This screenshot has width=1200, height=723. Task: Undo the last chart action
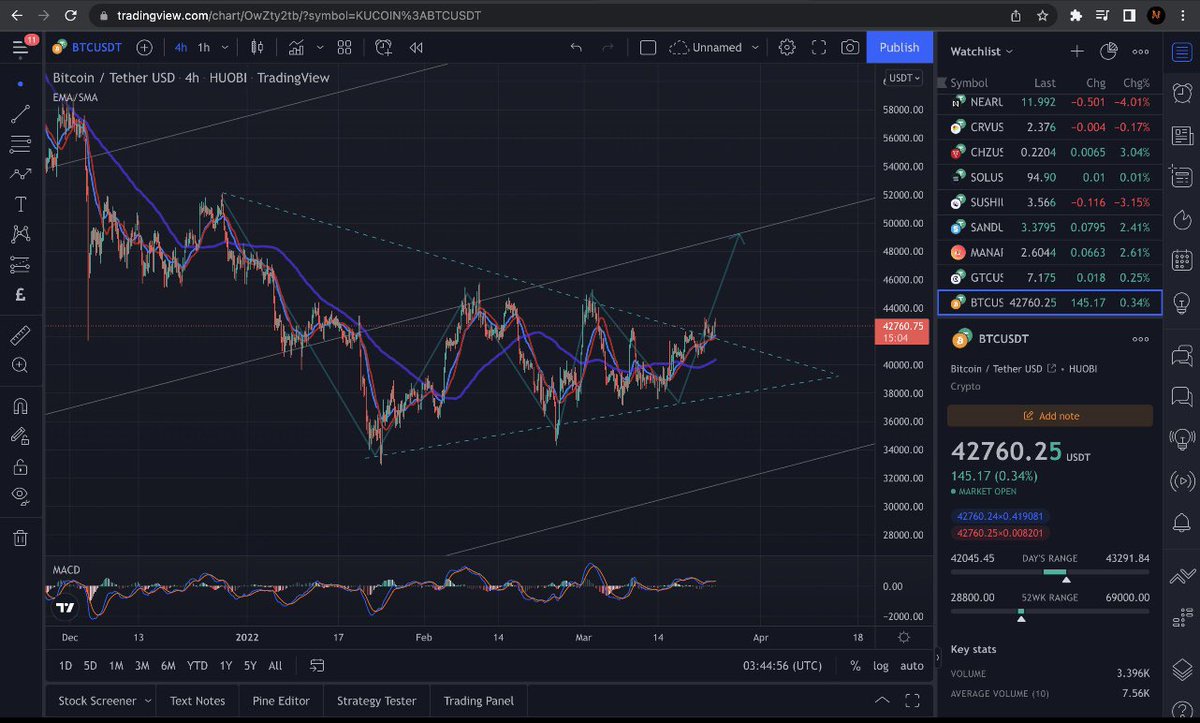coord(575,47)
